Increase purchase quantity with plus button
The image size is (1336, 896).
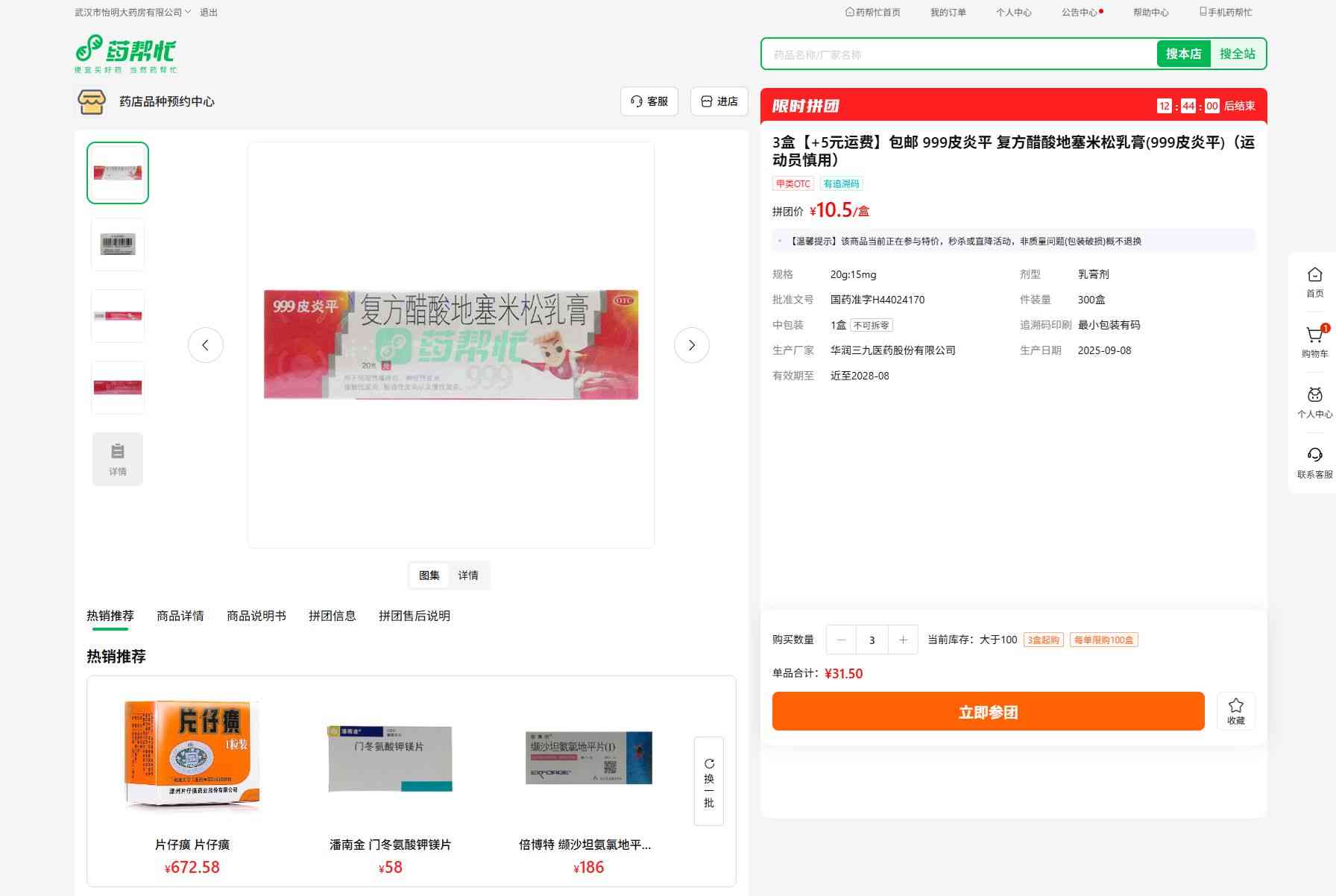(x=903, y=640)
